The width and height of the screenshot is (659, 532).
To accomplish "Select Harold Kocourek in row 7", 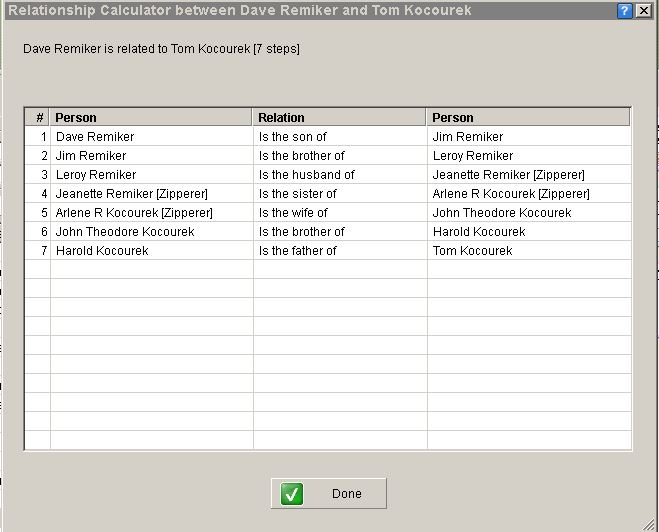I will tap(102, 251).
